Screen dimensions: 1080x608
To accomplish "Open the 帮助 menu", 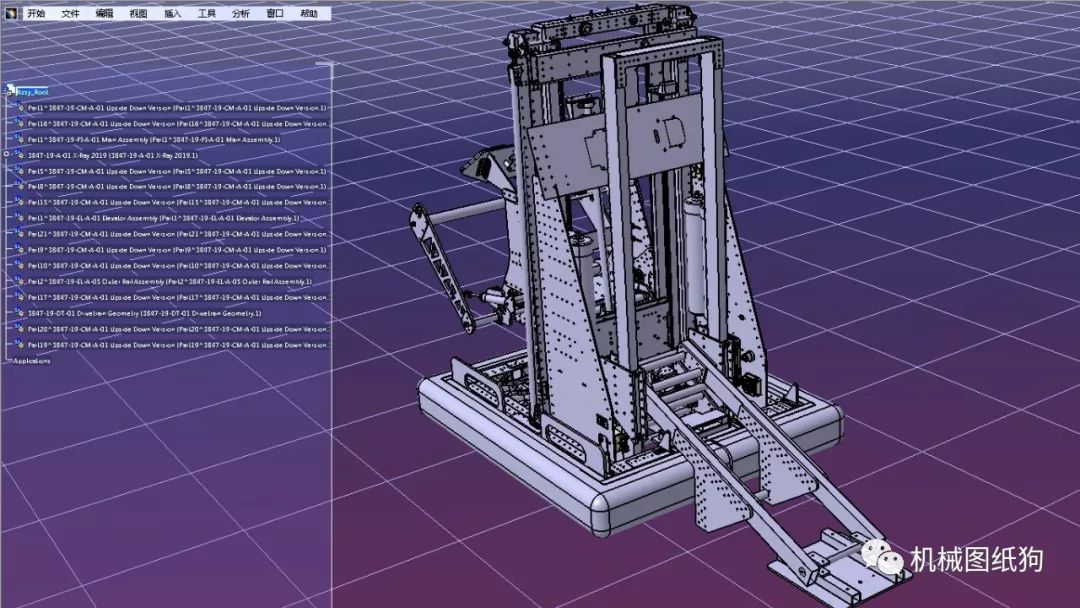I will tap(309, 13).
